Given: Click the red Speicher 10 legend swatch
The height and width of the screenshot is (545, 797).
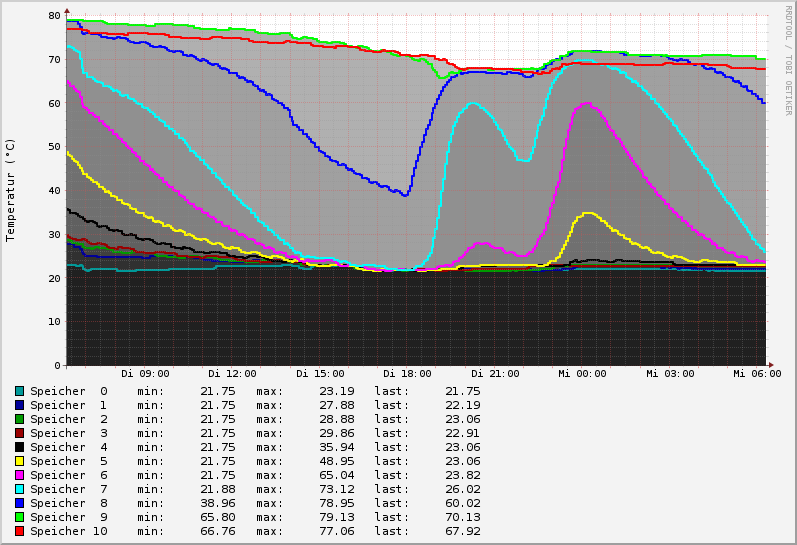Looking at the screenshot, I should (19, 531).
